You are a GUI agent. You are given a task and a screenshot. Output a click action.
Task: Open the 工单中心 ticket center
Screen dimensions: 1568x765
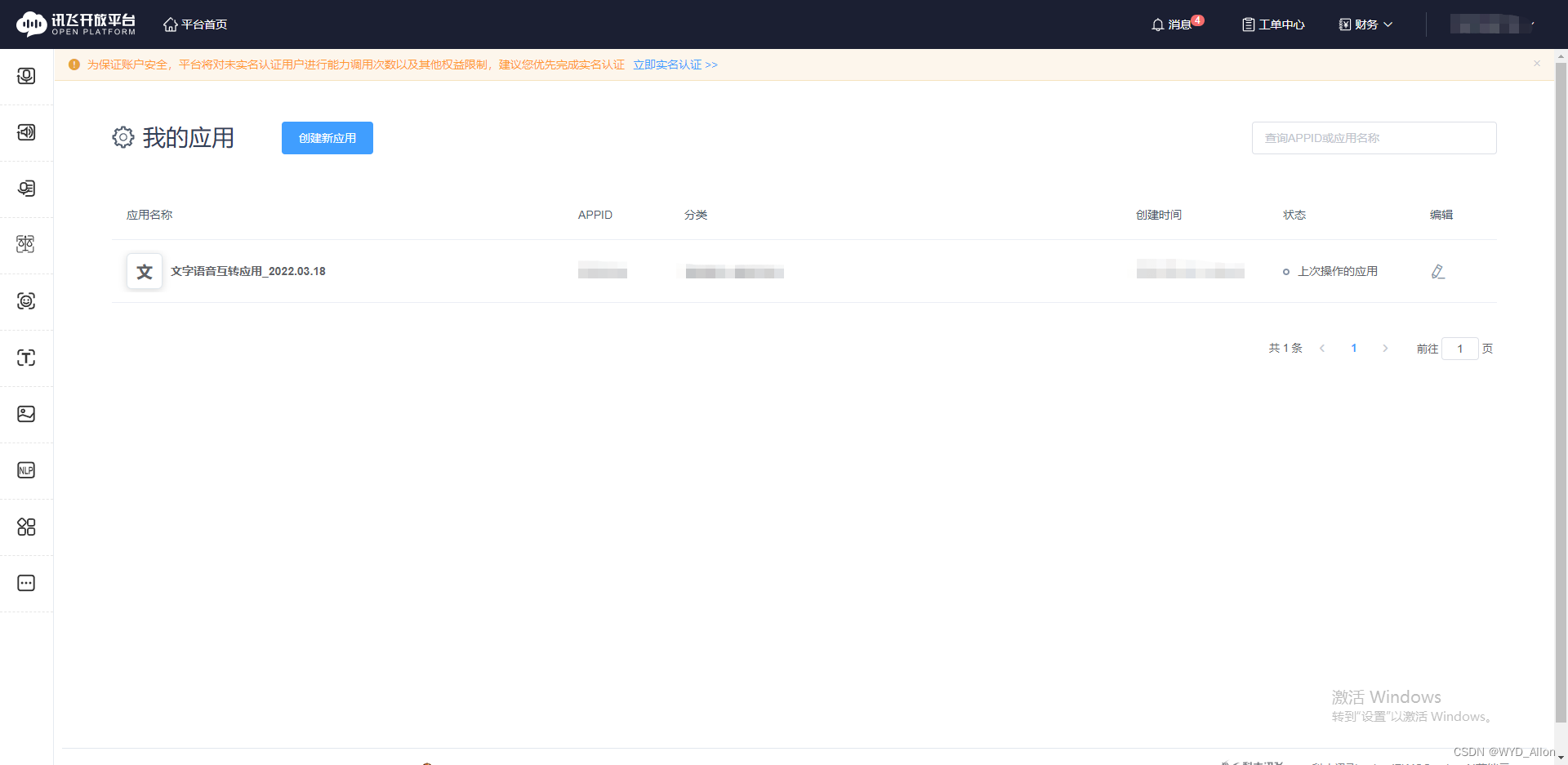click(1273, 24)
